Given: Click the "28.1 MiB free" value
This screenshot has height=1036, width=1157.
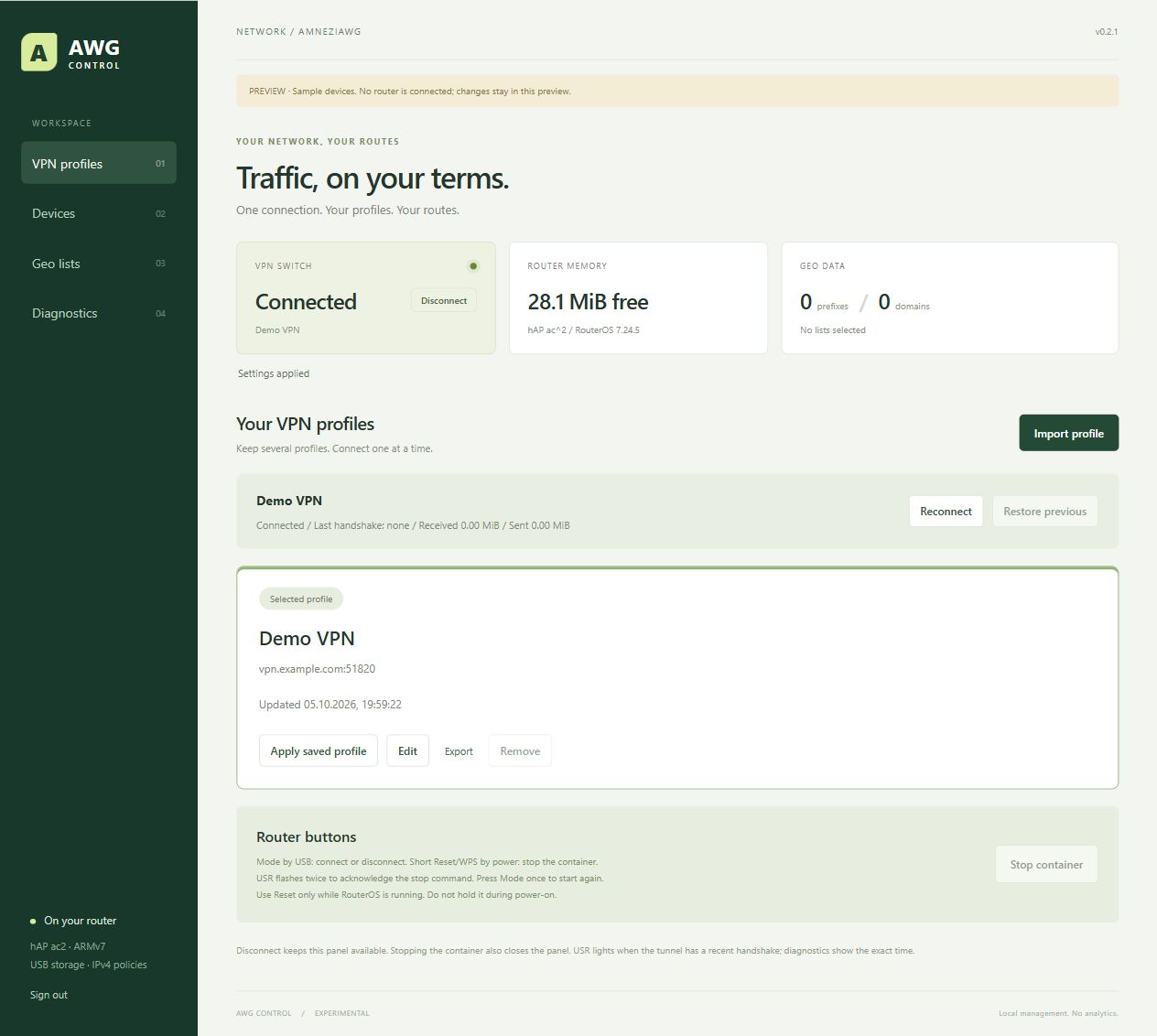Looking at the screenshot, I should [x=588, y=302].
